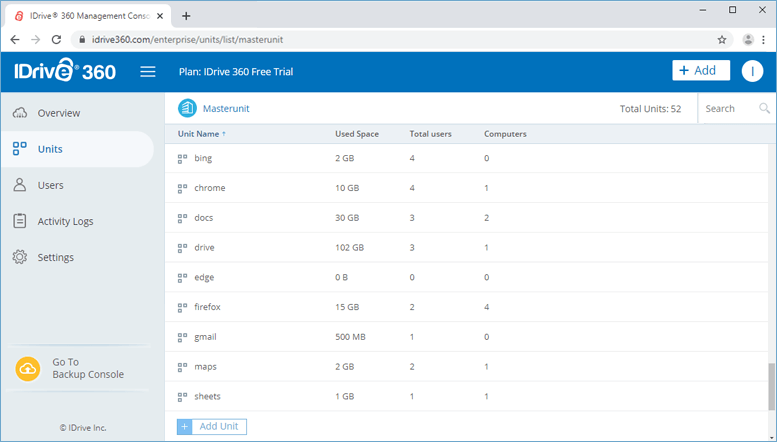Open the hamburger menu beside IDrive 360 logo

tap(148, 72)
